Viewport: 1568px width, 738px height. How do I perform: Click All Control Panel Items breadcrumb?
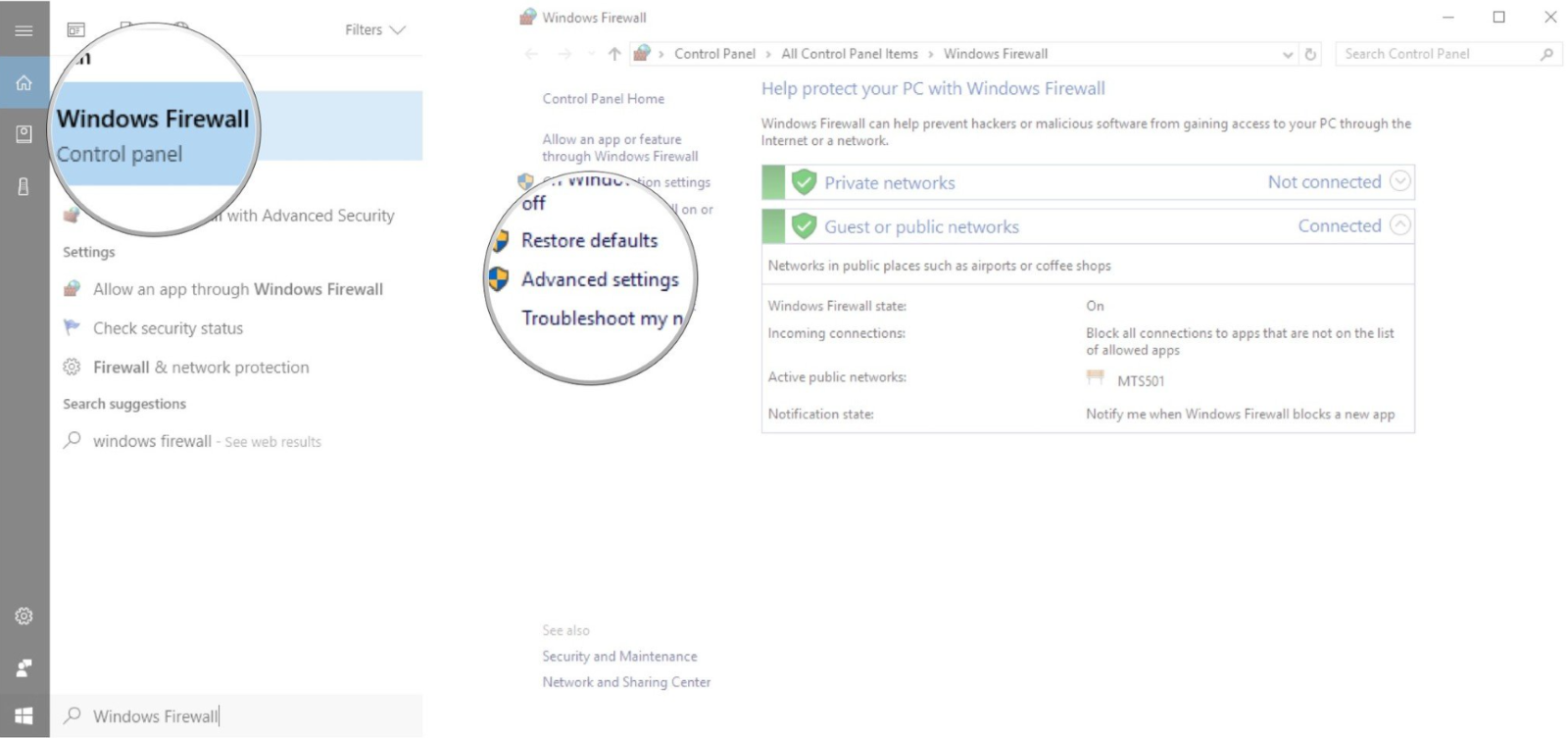click(x=850, y=54)
